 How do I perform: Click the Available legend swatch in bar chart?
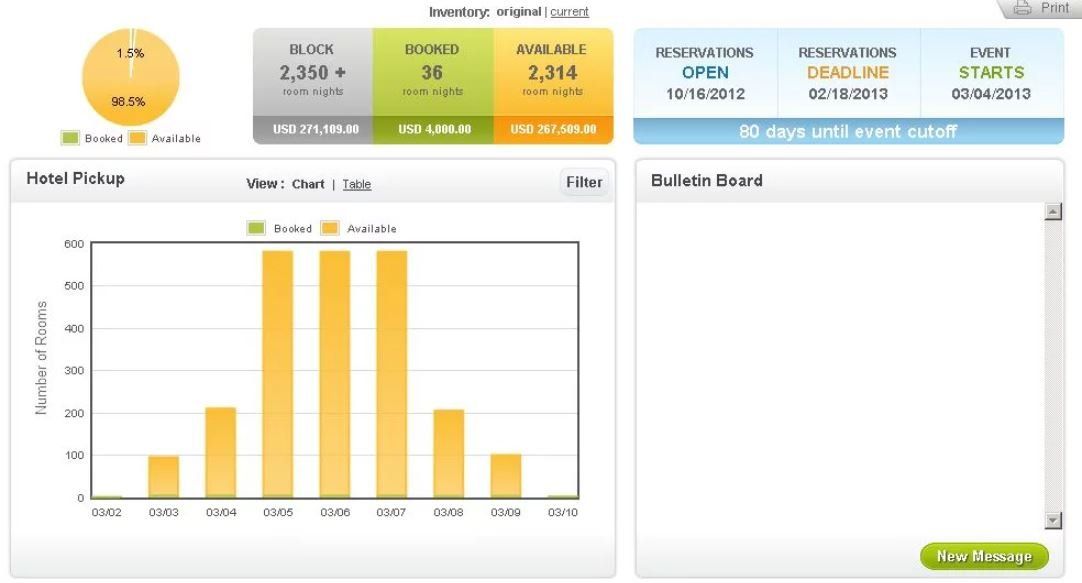[x=330, y=228]
